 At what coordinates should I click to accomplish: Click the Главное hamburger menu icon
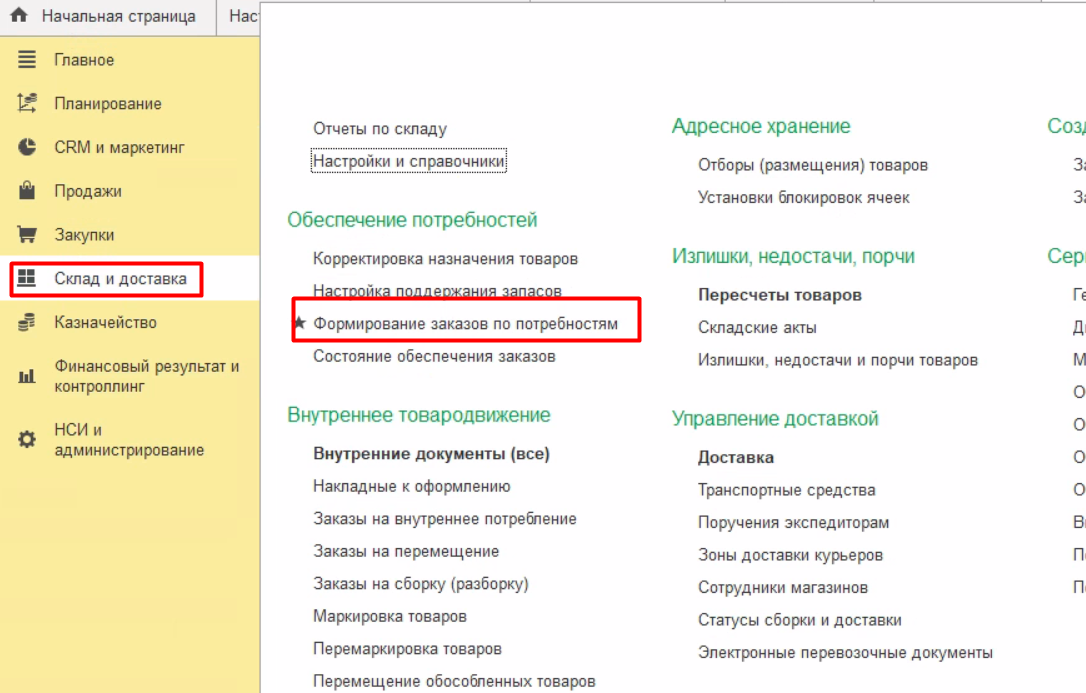point(27,60)
